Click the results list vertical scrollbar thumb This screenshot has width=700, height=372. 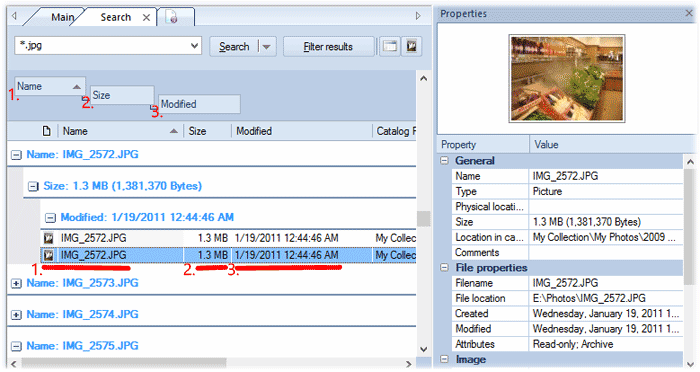coord(423,219)
